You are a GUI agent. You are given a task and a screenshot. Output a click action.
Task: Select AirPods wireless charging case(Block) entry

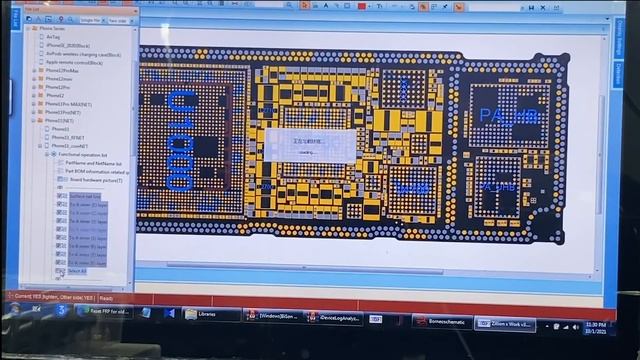click(x=83, y=54)
